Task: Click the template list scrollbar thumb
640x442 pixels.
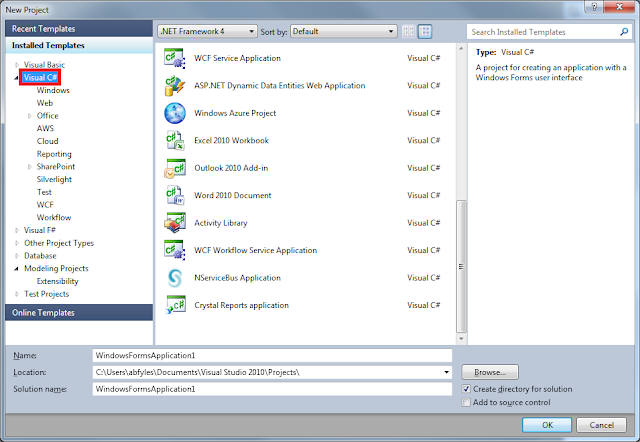Action: pos(461,266)
